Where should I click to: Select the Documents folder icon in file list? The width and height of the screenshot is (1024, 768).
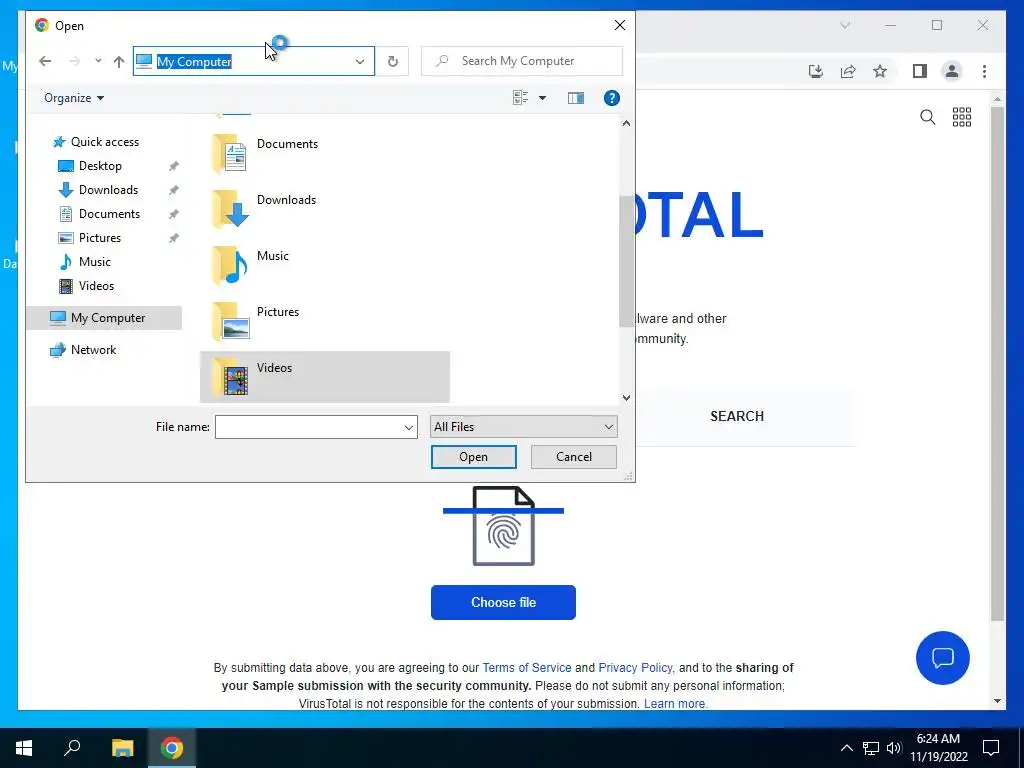point(230,154)
